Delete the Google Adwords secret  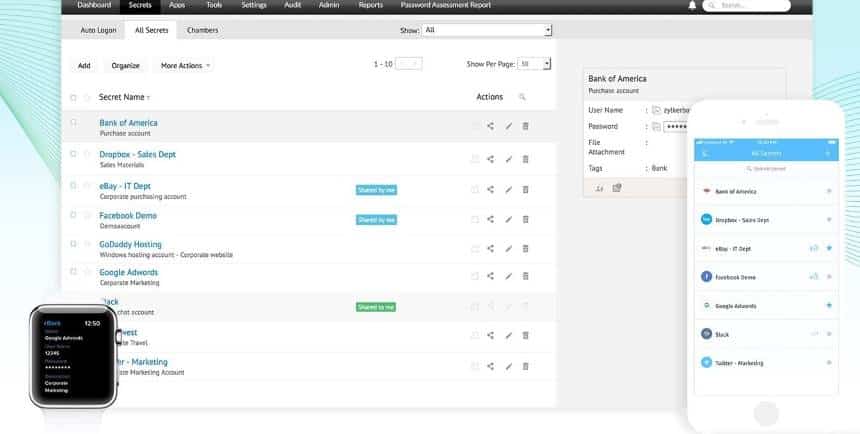(x=525, y=276)
